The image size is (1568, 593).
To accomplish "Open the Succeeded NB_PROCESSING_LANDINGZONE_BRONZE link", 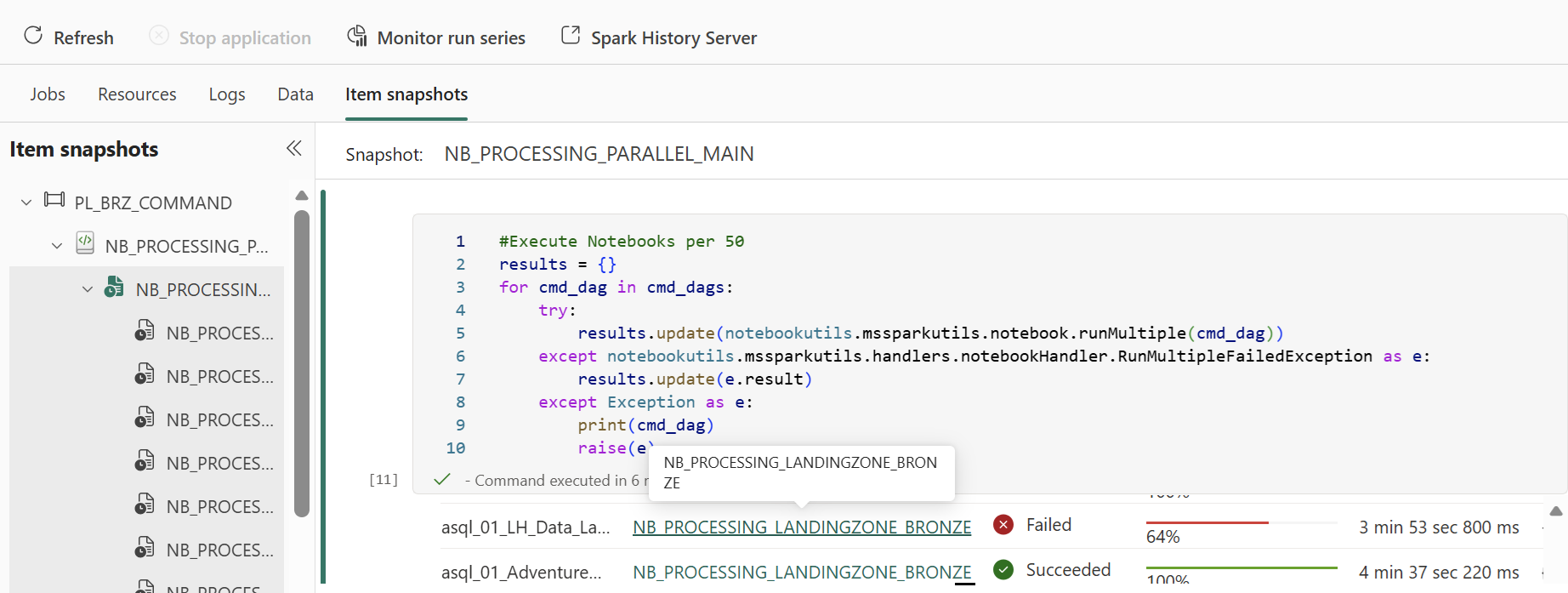I will tap(802, 573).
